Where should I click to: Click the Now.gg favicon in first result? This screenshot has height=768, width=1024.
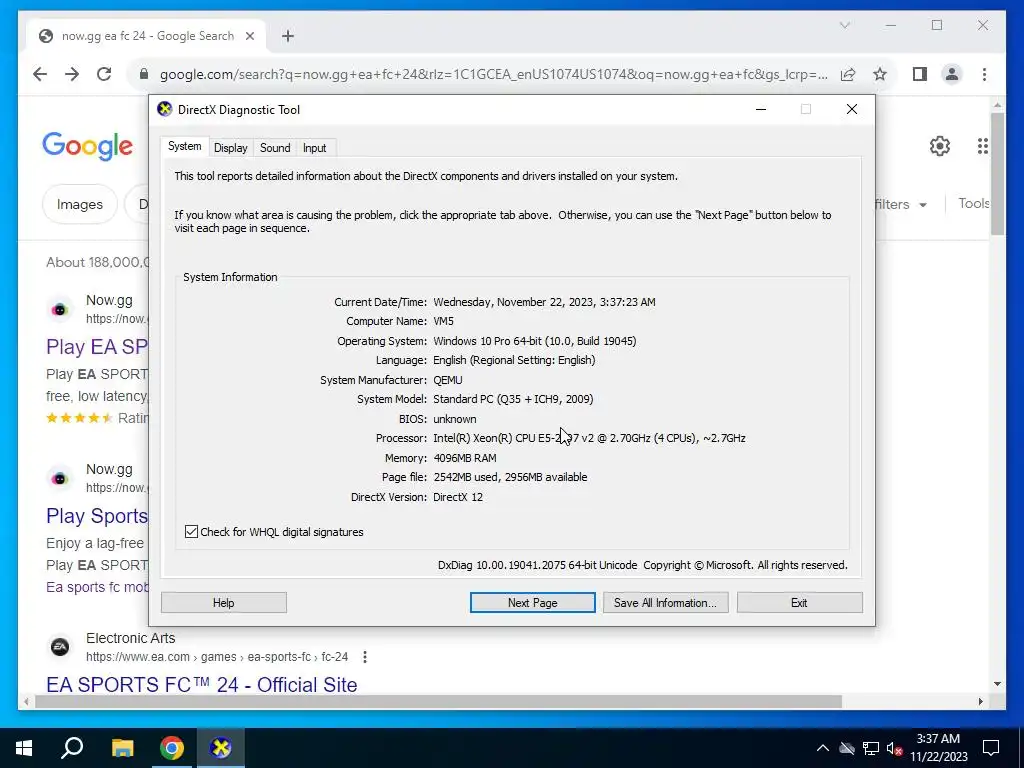[59, 310]
